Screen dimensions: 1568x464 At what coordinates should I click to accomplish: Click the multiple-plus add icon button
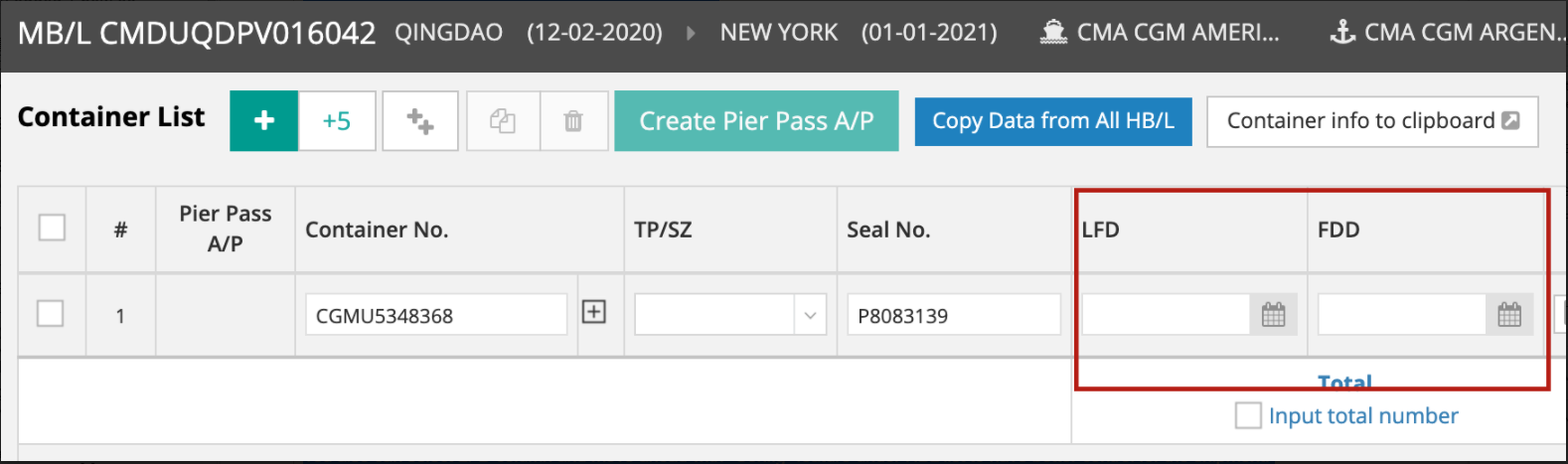(420, 121)
